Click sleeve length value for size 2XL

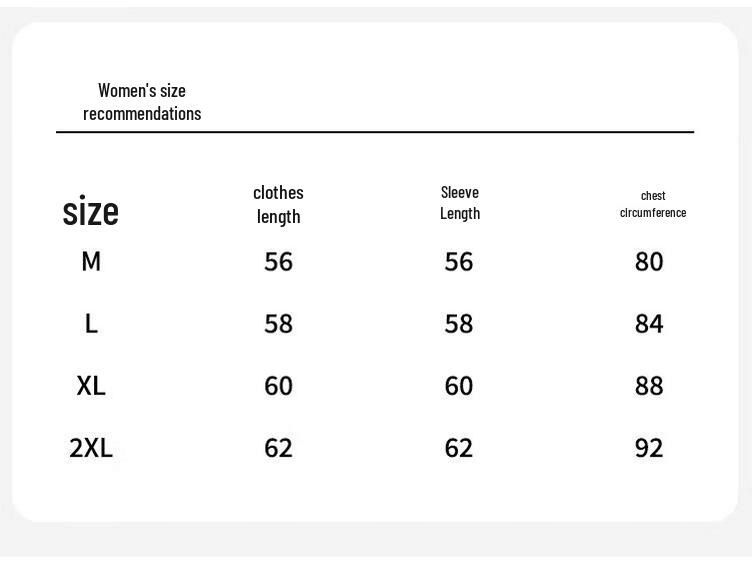tap(459, 448)
